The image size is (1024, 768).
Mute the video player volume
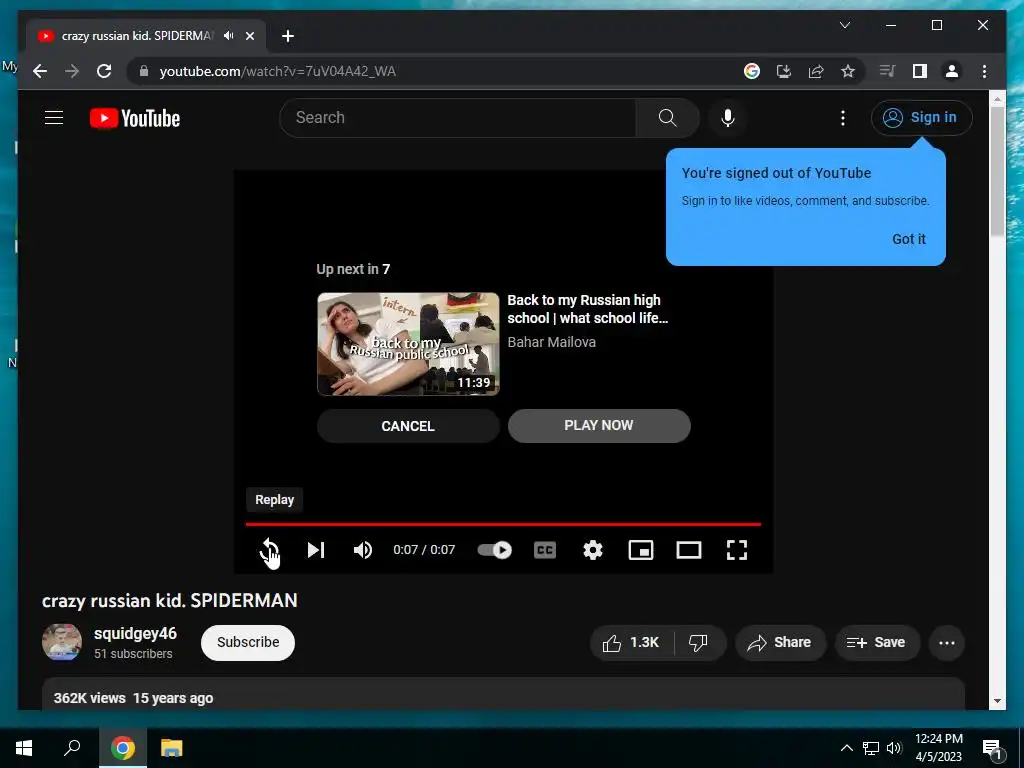coord(362,550)
